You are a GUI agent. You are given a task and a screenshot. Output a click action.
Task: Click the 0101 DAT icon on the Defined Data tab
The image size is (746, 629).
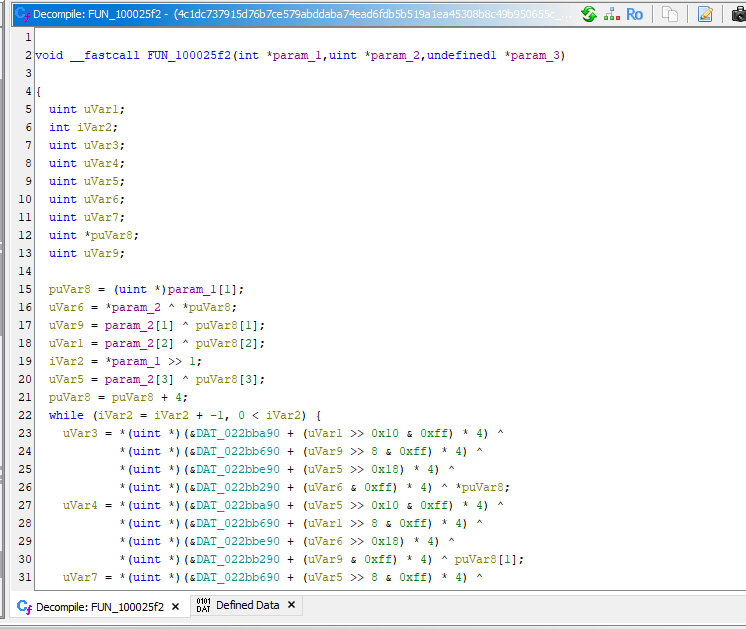[203, 605]
